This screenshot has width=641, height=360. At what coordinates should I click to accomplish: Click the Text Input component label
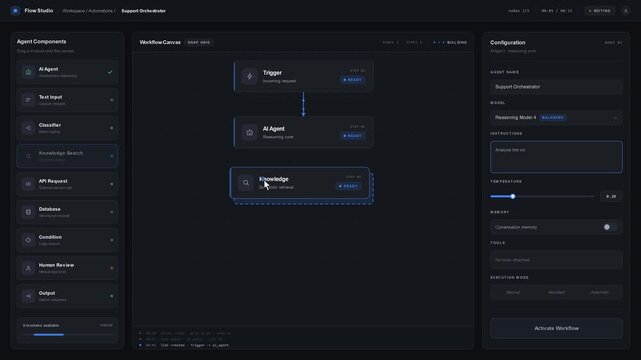51,97
